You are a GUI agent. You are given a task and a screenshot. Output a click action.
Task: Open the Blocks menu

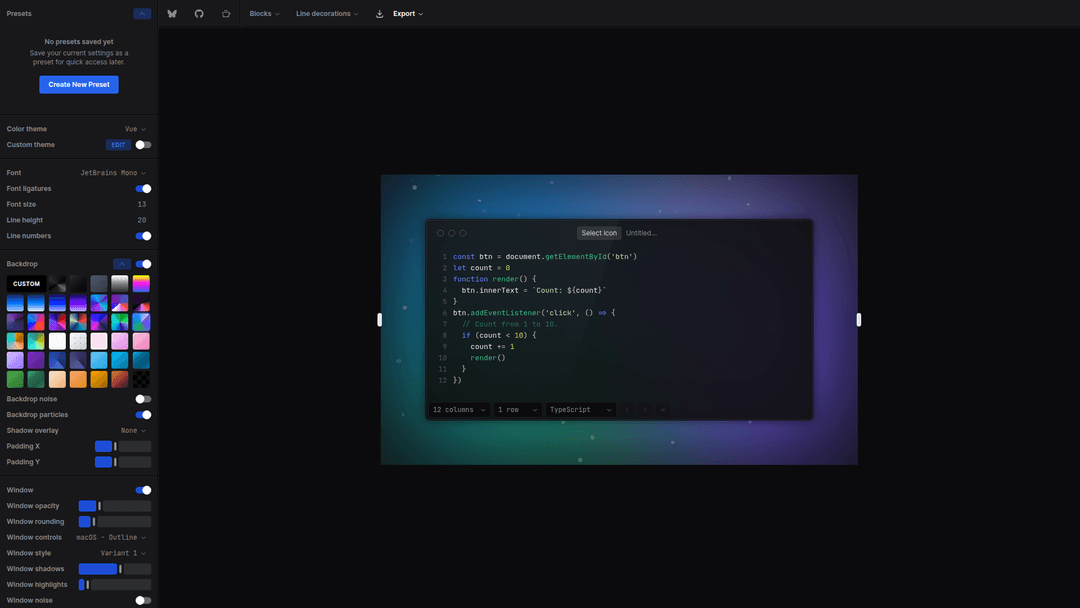click(x=264, y=14)
